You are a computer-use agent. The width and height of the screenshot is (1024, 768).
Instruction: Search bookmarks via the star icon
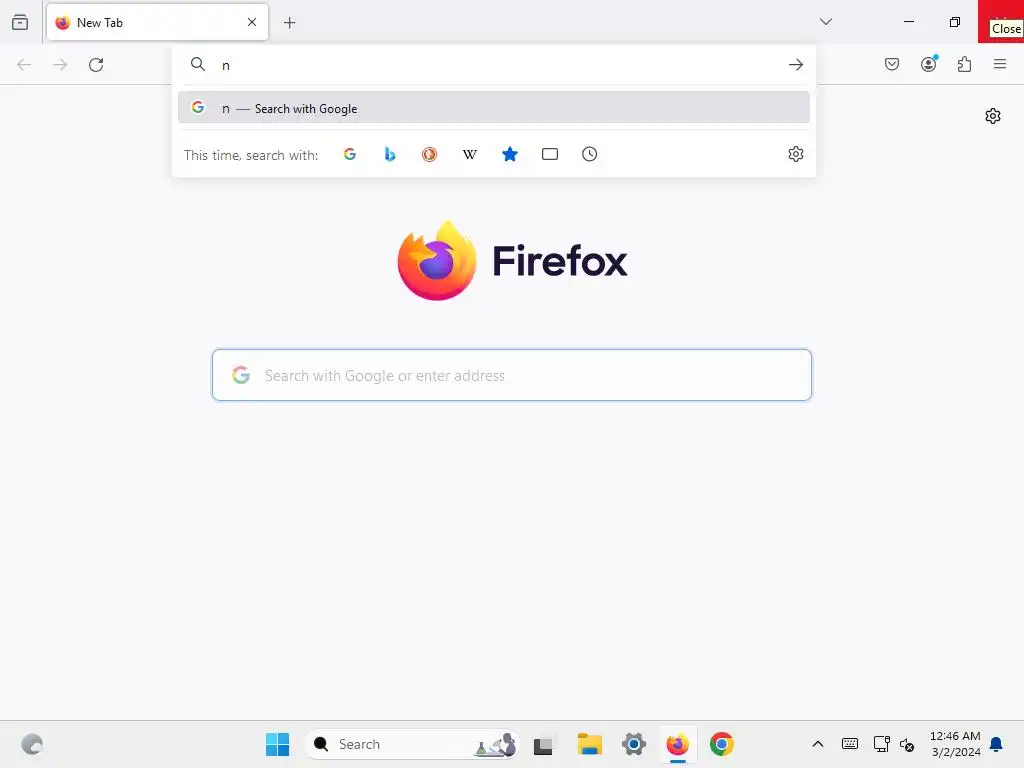510,154
